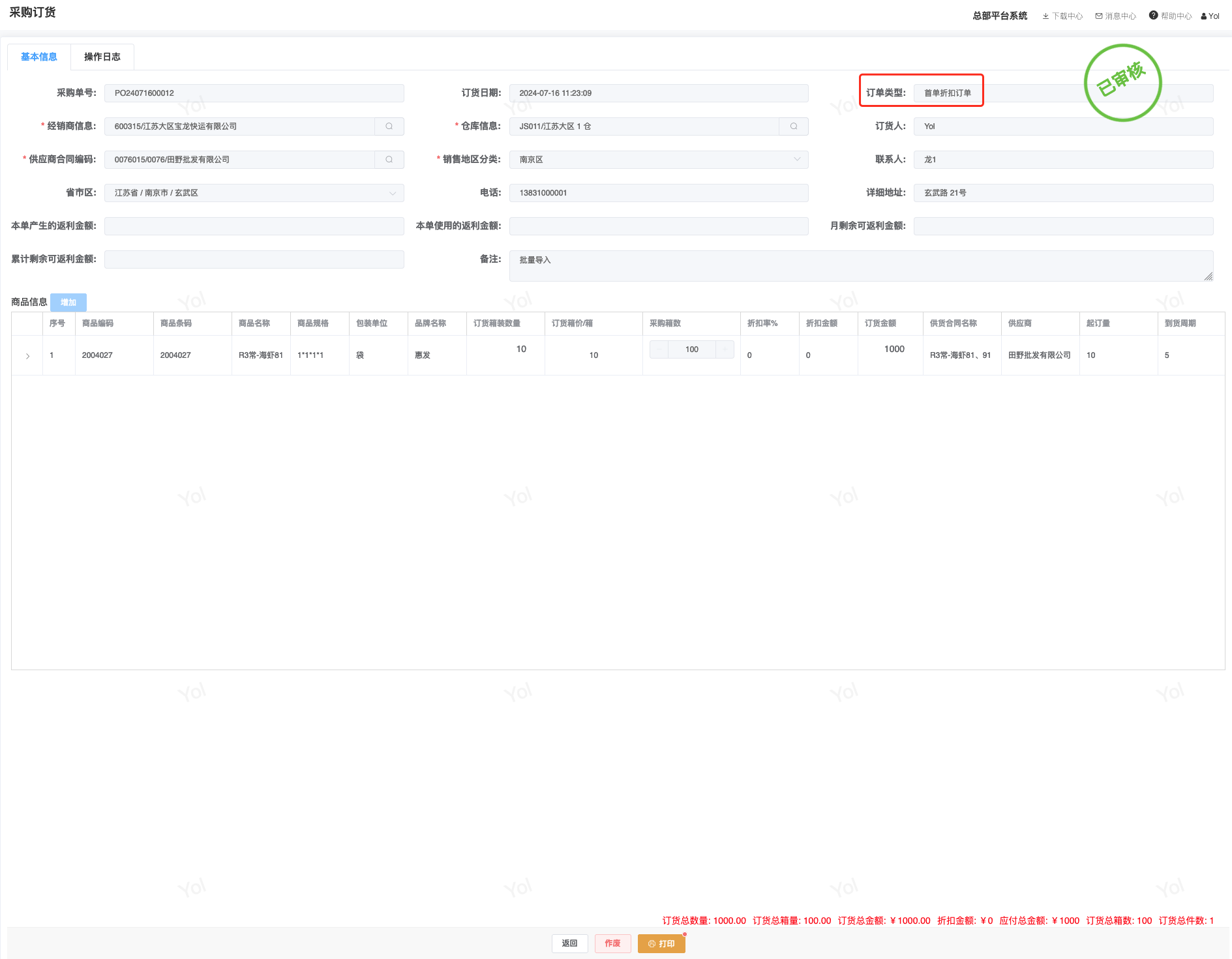Click the search icon in 经销商信息 field

pos(389,126)
